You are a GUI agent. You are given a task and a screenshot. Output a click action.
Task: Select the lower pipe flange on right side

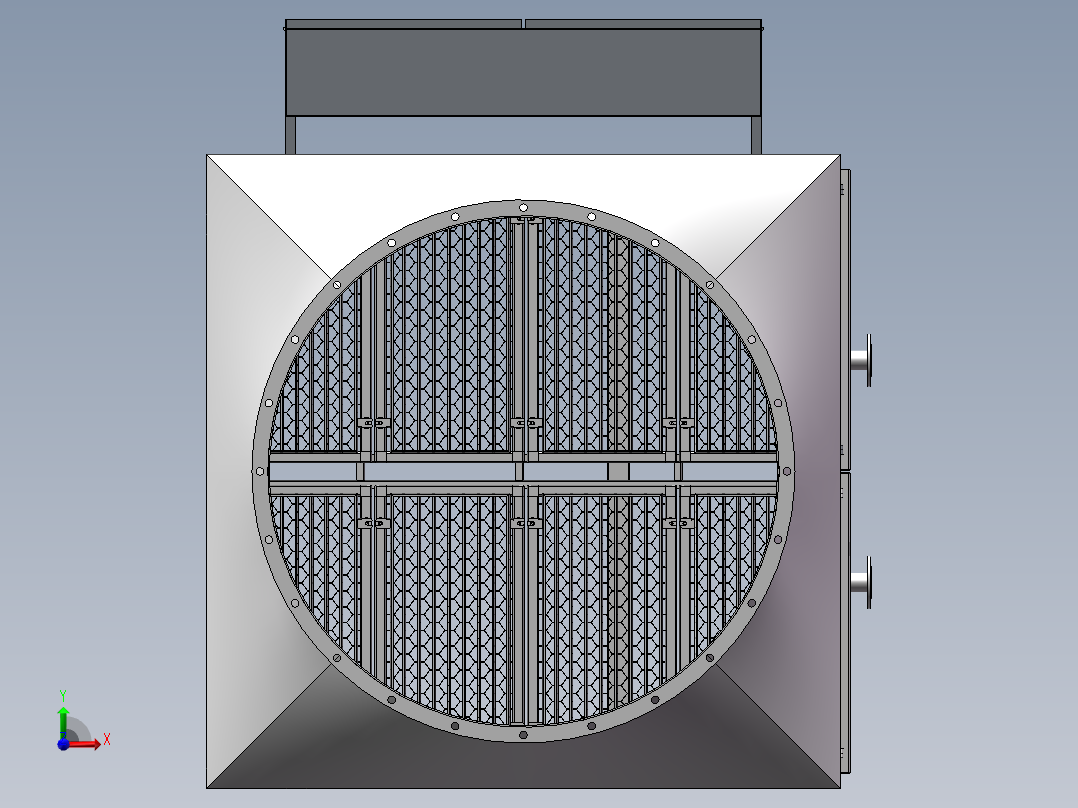click(866, 582)
